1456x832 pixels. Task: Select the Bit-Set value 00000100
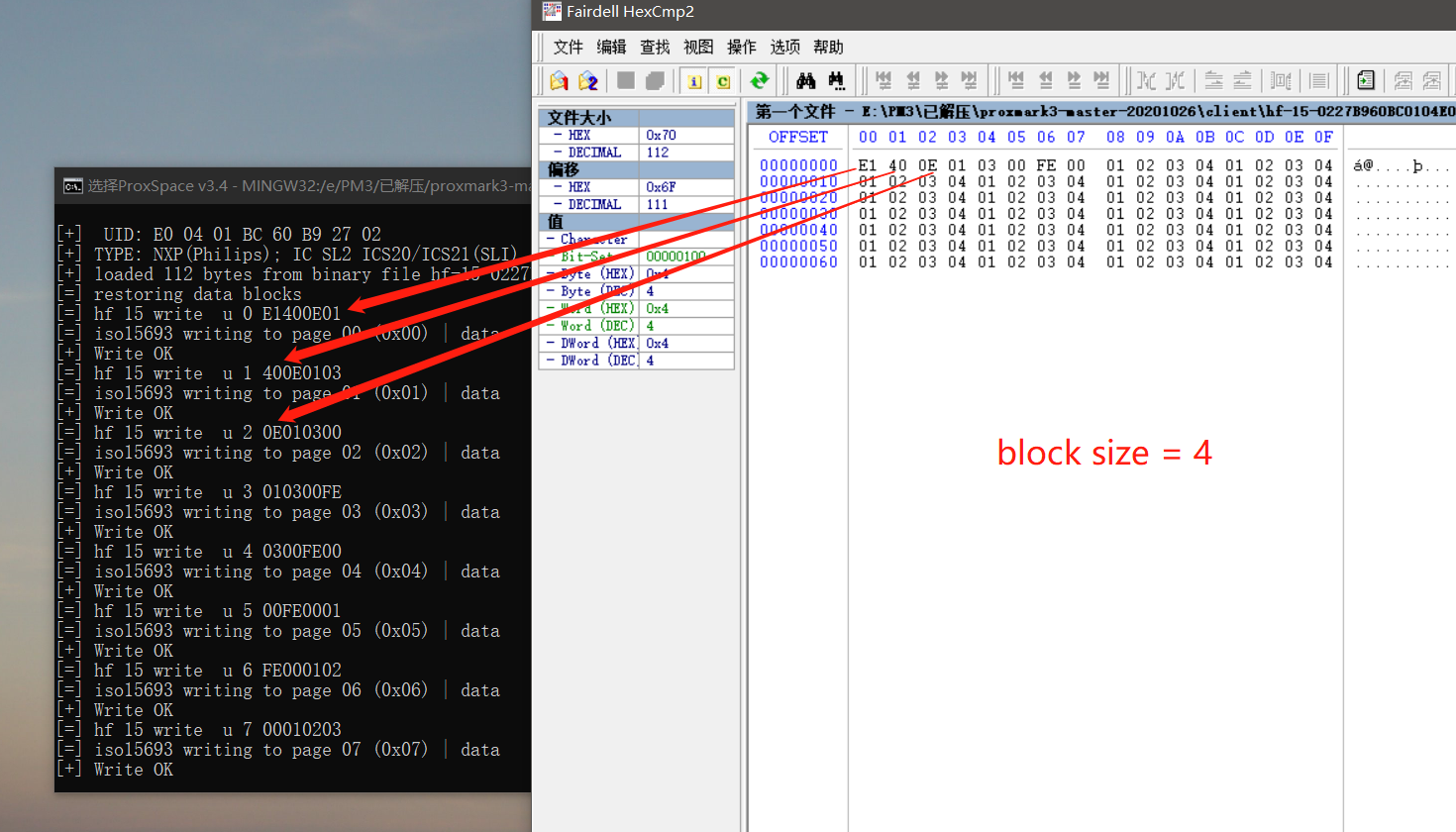(x=675, y=256)
